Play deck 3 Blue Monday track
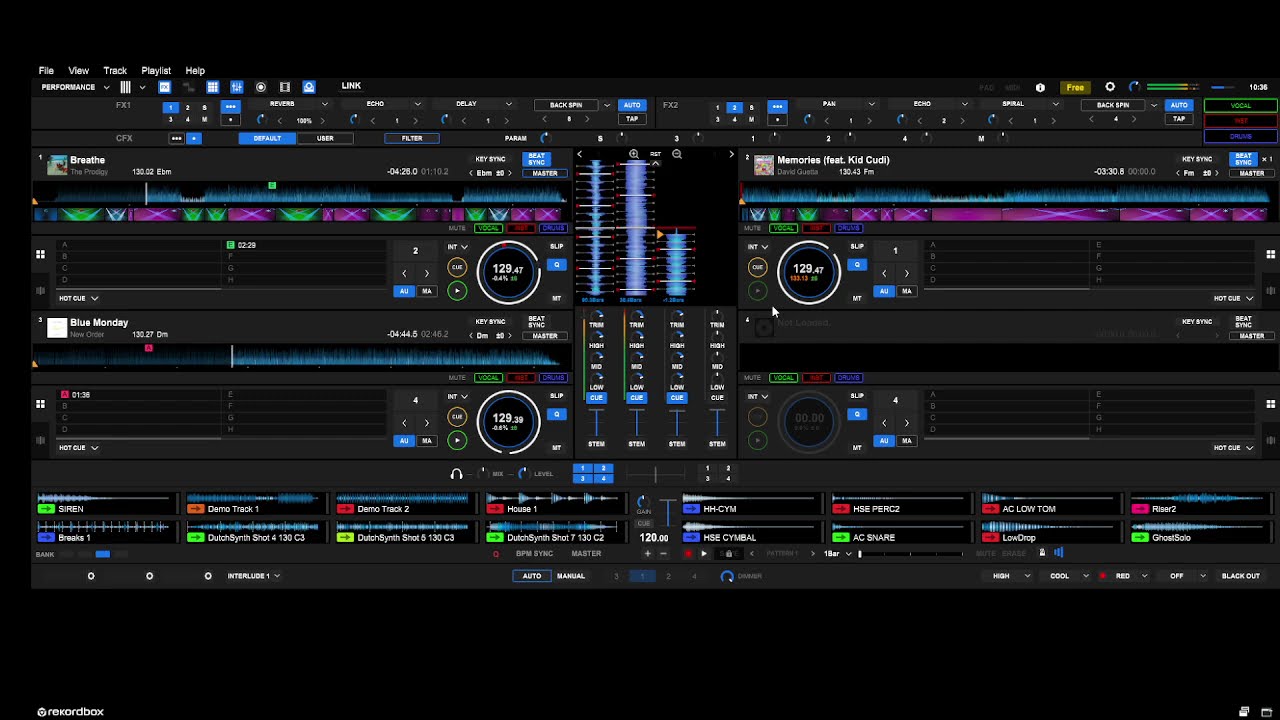 [x=457, y=440]
